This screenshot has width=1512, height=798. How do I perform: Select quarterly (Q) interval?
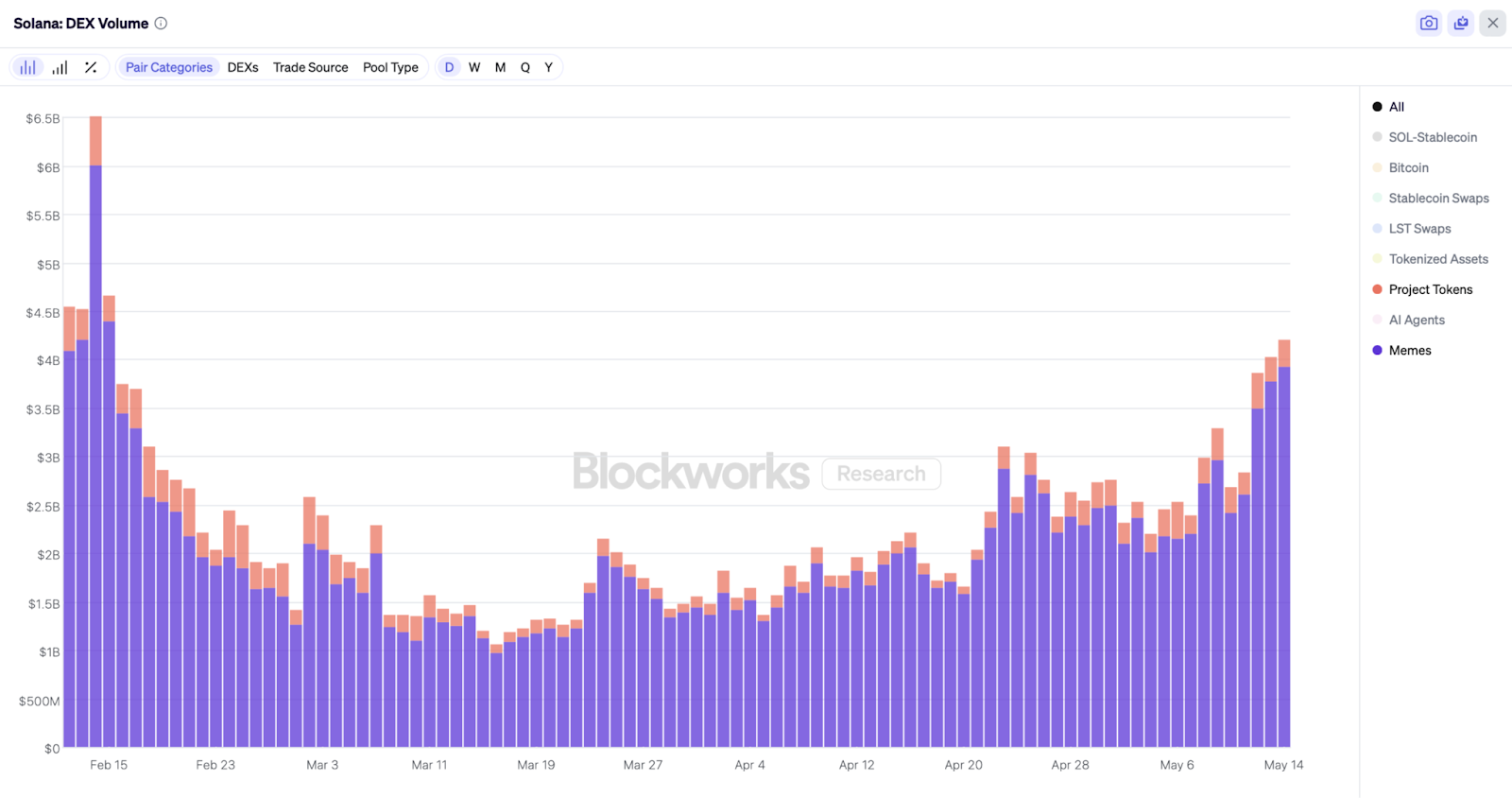coord(525,67)
